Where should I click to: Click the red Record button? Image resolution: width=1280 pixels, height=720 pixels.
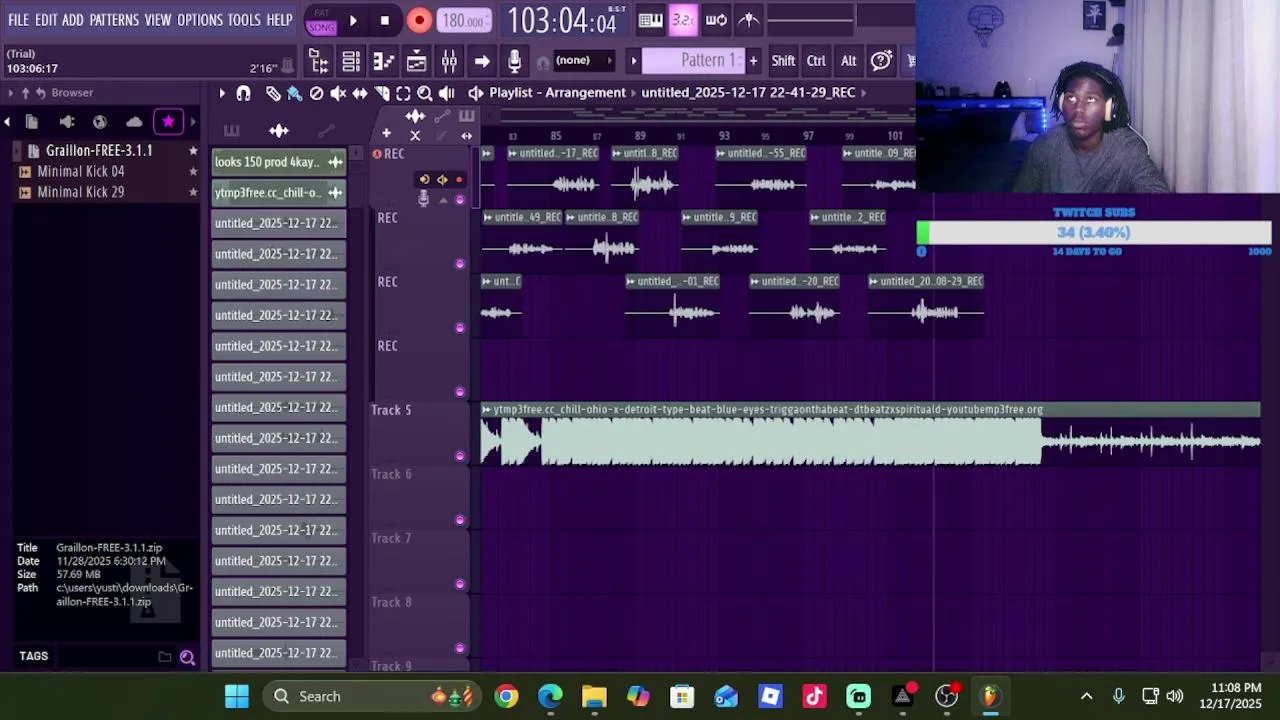(419, 21)
